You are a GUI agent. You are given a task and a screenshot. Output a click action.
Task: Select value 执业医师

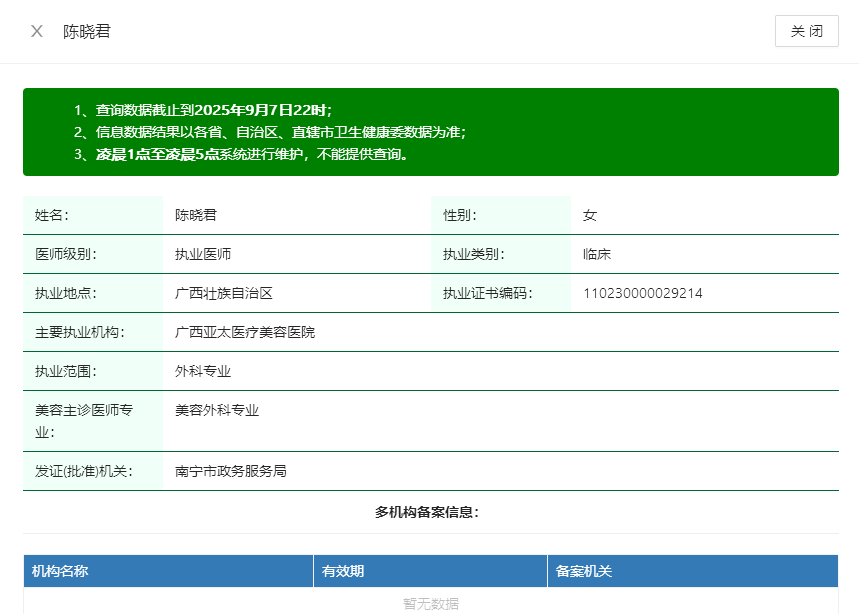click(x=203, y=254)
